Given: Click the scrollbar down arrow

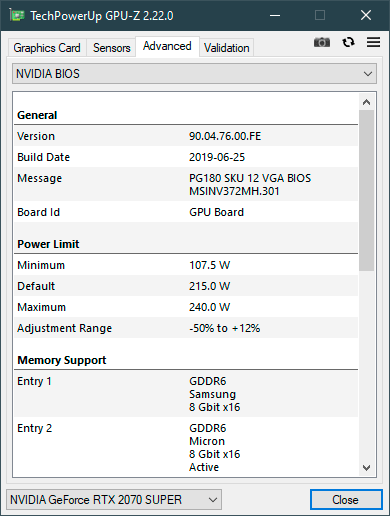Looking at the screenshot, I should [x=366, y=468].
